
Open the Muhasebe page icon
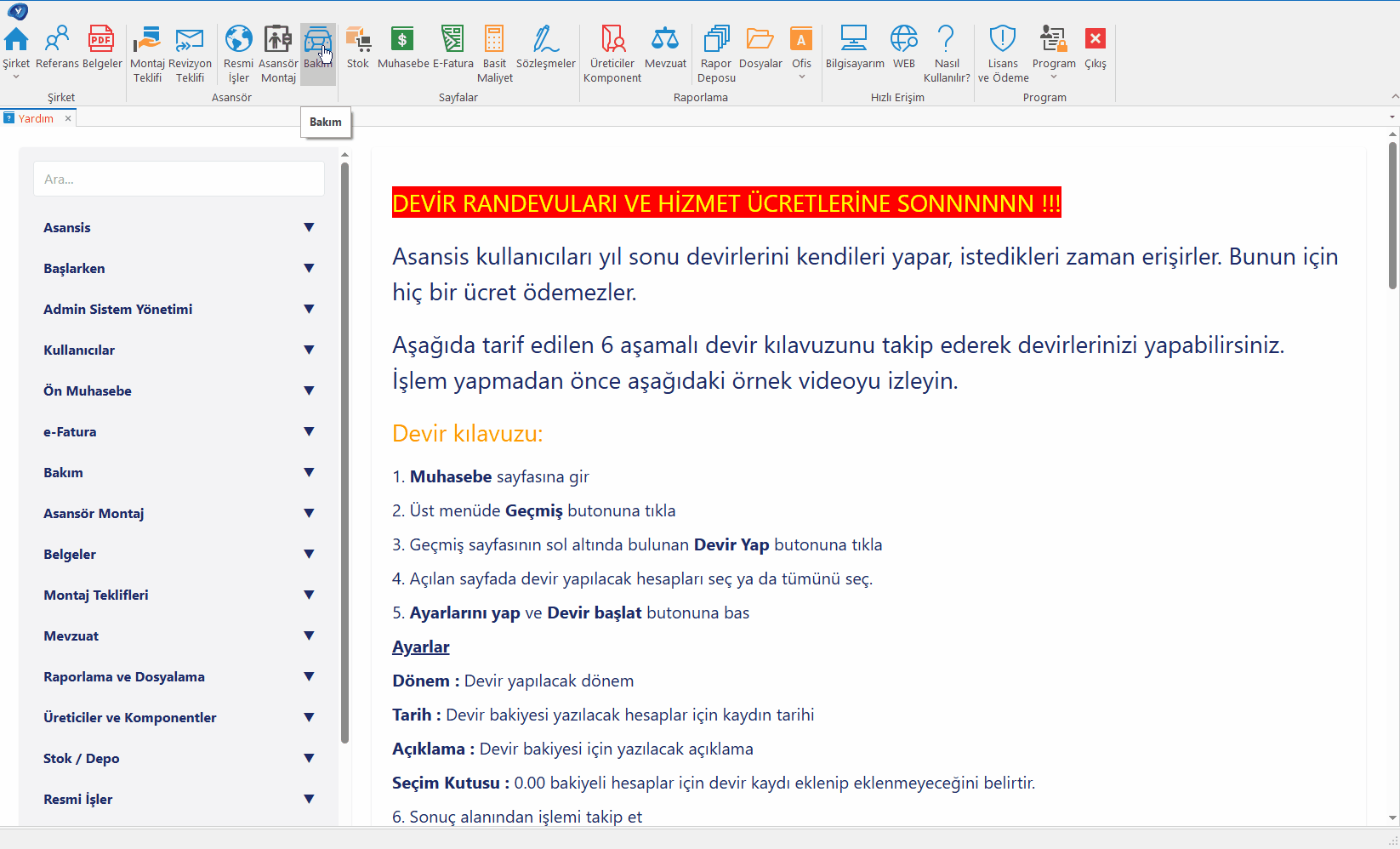coord(402,40)
